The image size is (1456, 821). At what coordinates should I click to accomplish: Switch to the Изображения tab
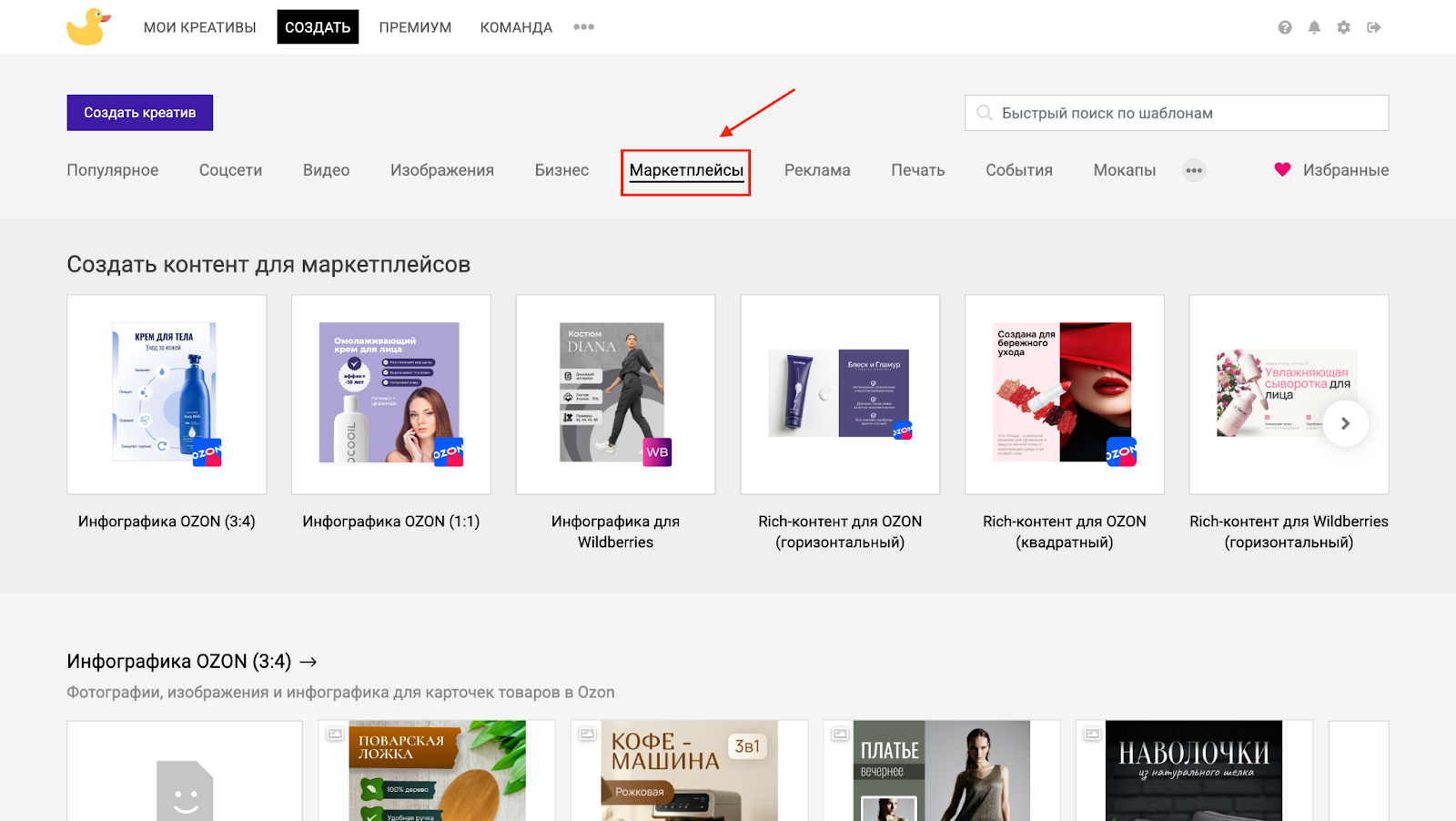point(442,170)
